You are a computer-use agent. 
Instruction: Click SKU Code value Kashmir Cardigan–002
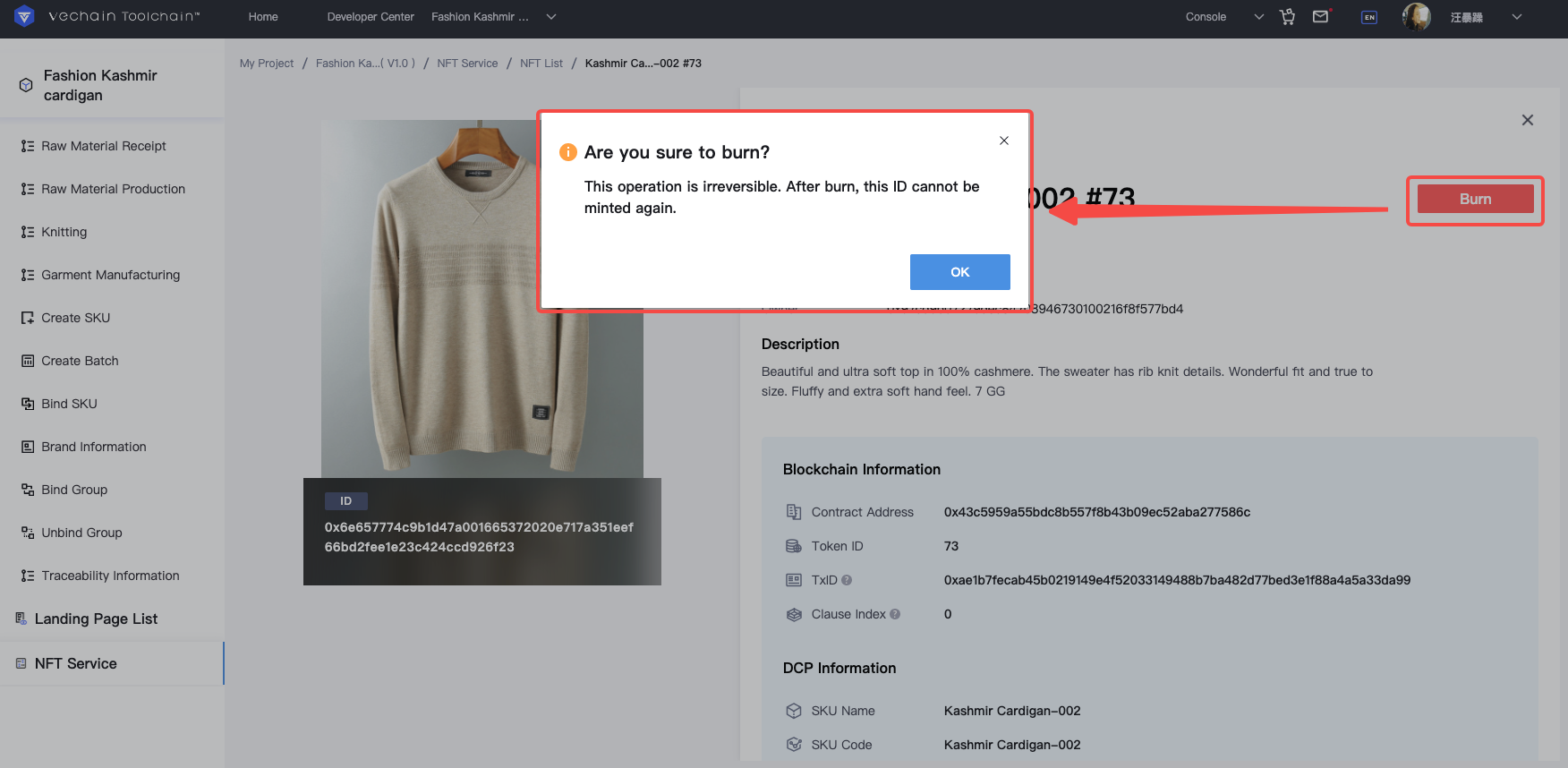click(x=1012, y=745)
